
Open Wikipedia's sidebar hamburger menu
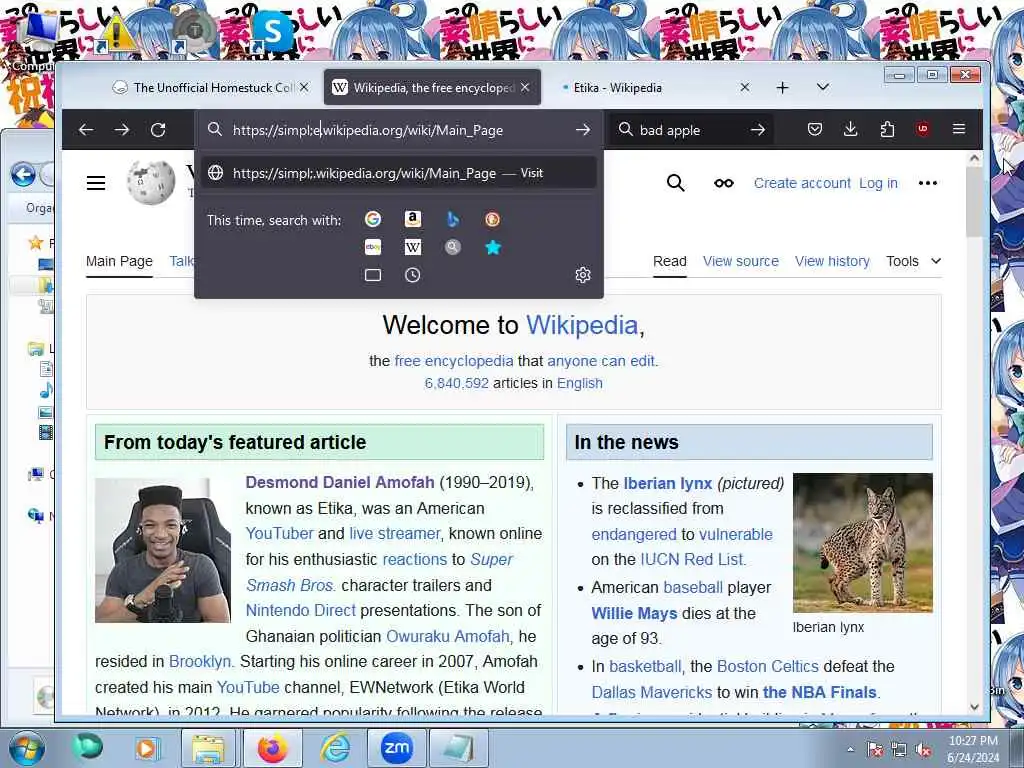96,183
